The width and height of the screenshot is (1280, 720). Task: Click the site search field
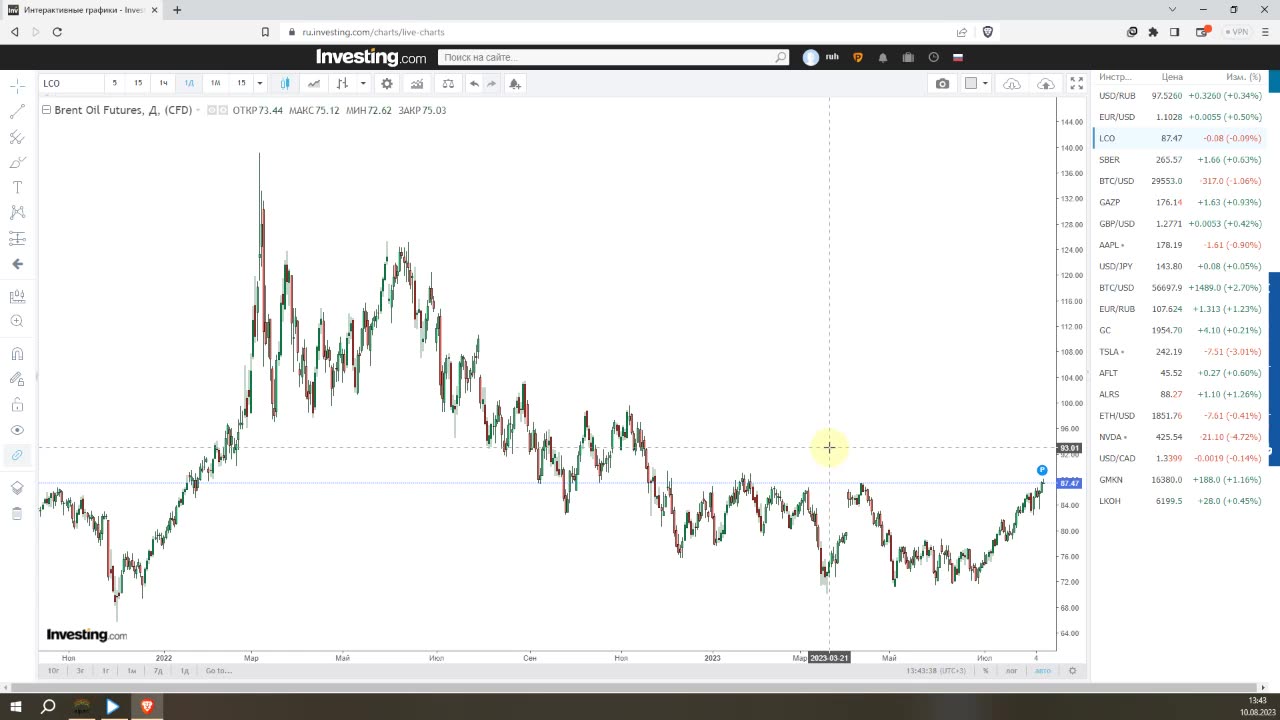[613, 58]
